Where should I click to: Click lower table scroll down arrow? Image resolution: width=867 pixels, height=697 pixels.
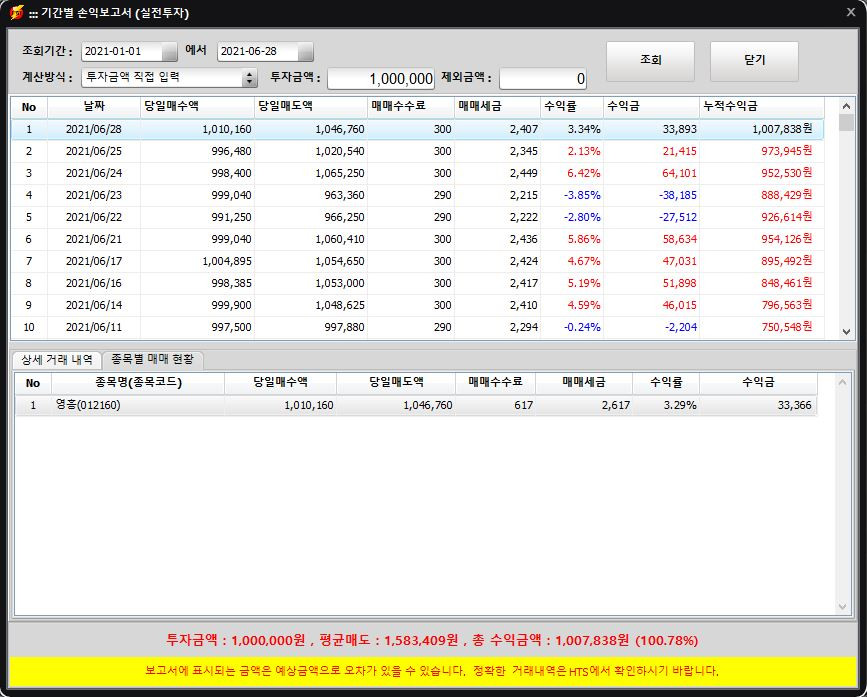(x=842, y=607)
